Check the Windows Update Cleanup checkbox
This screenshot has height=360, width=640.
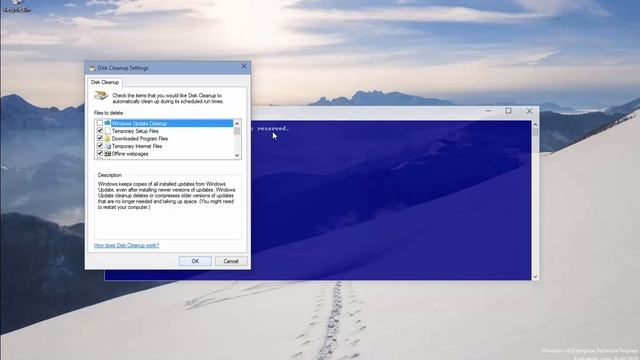100,123
